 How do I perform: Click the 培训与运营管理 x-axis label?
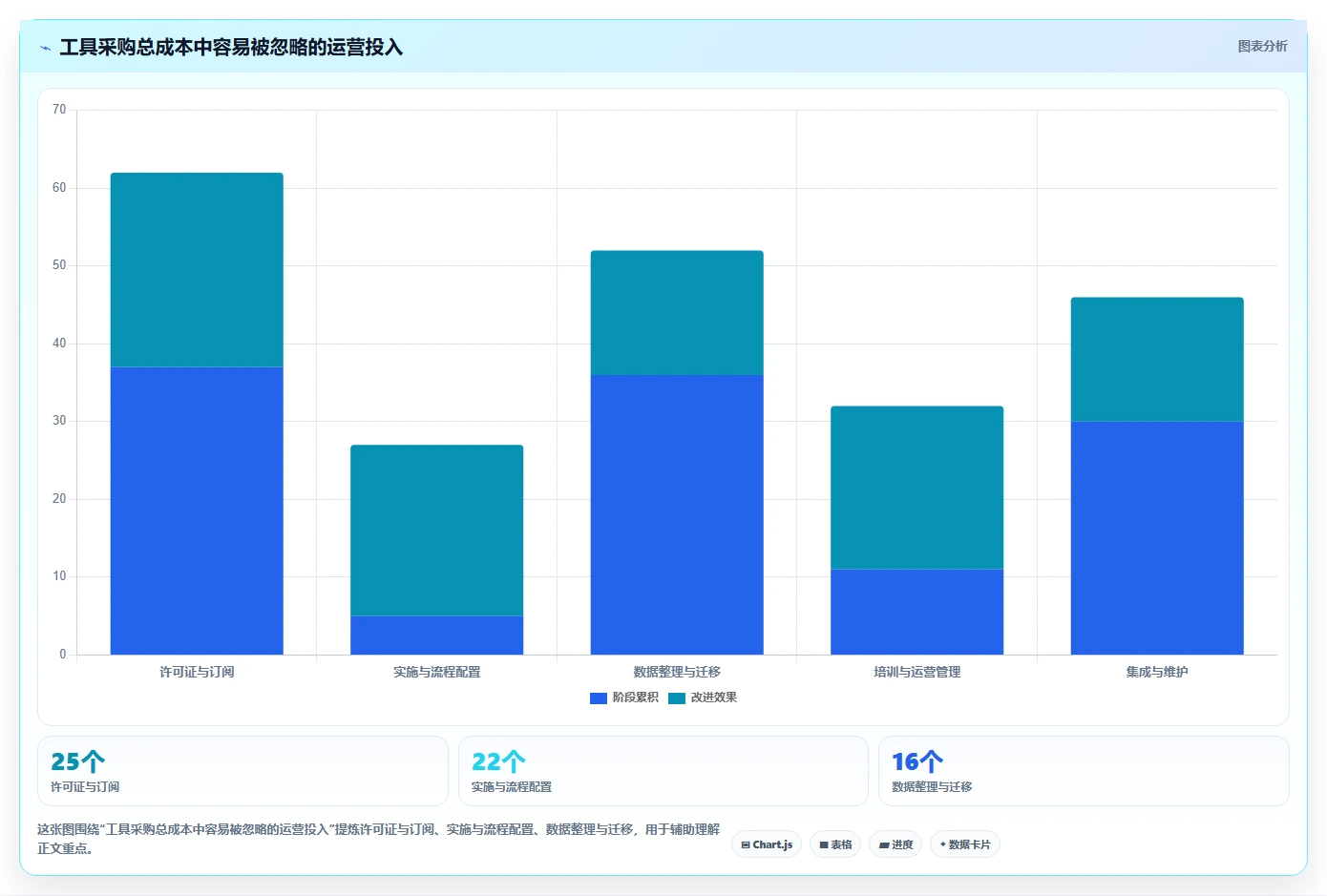point(916,672)
